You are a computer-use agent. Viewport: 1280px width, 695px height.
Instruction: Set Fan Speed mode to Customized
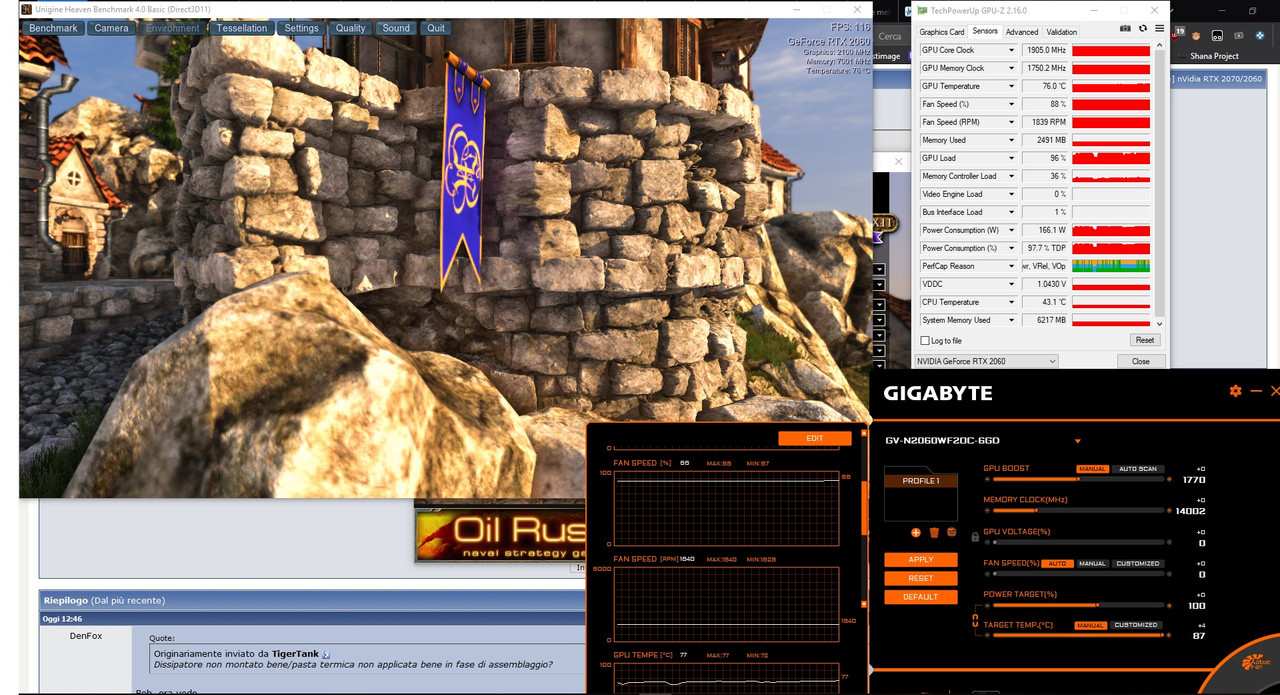pyautogui.click(x=1138, y=563)
